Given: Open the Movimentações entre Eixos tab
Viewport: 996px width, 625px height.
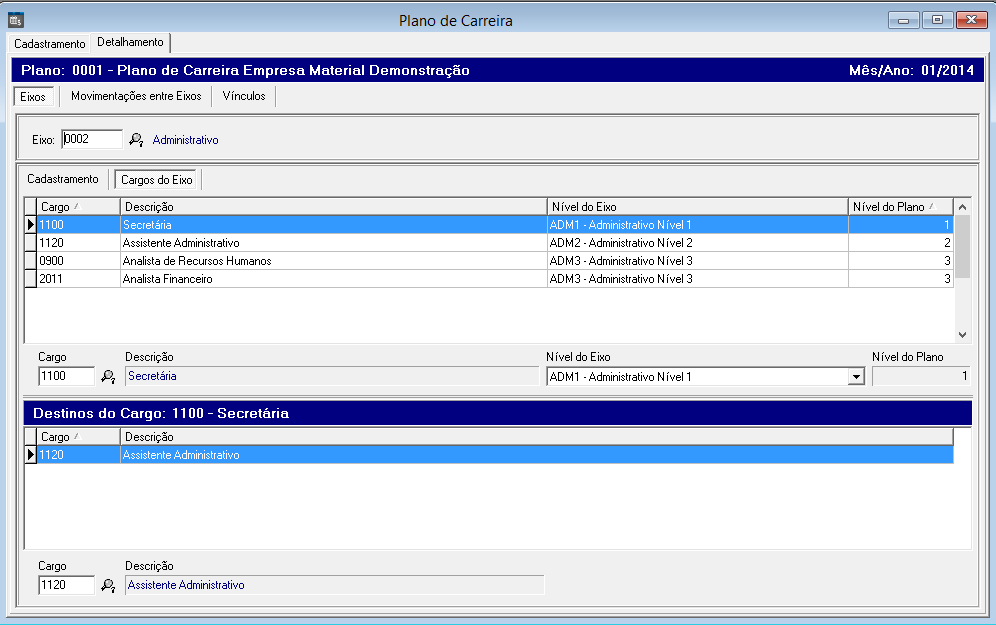Looking at the screenshot, I should 136,96.
